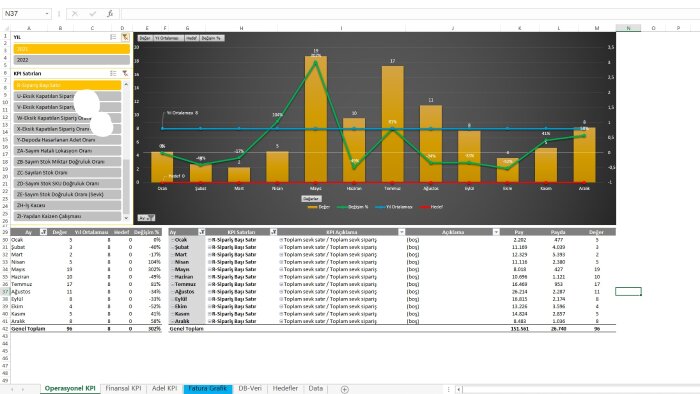Click Değişim % green legend entry

(353, 207)
